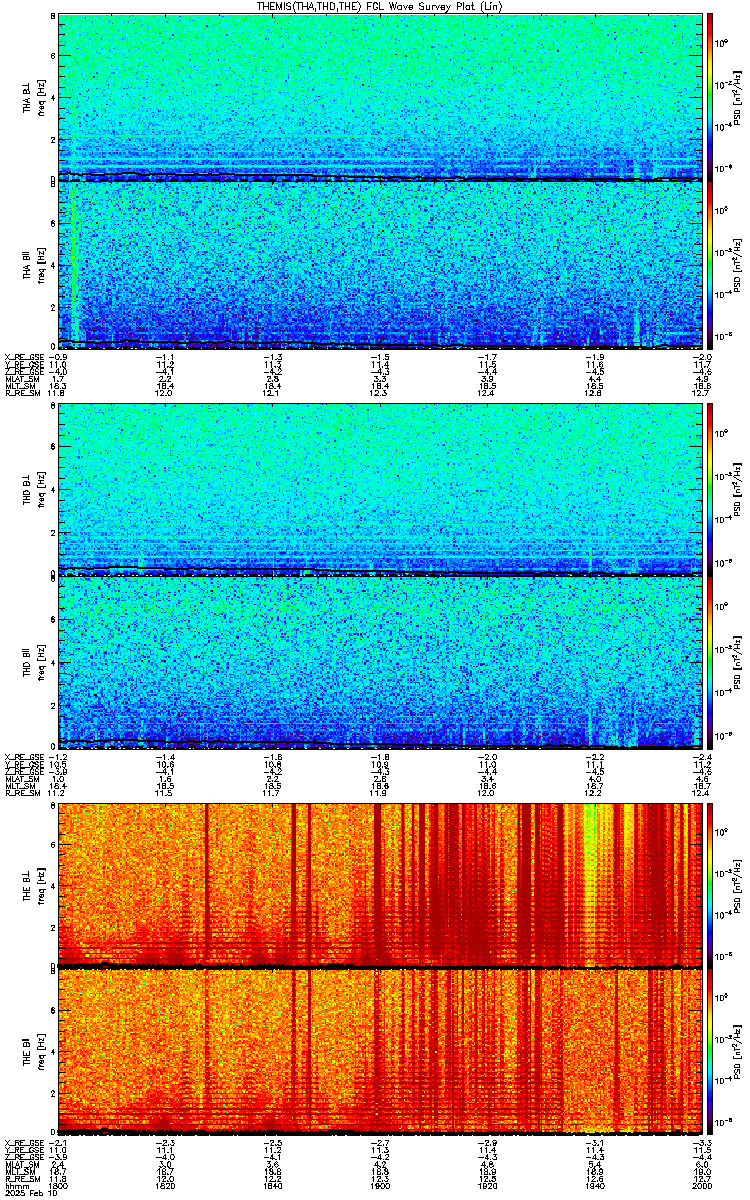Select the THD B∥ spectrogram color bar
750x1200 pixels.
pyautogui.click(x=711, y=661)
